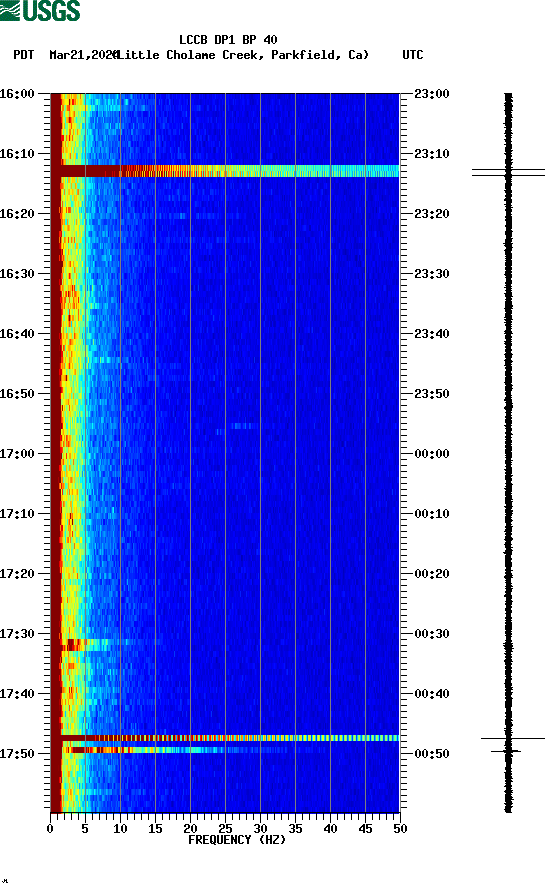Click the 'UTC' timezone label
This screenshot has width=552, height=892.
(413, 55)
